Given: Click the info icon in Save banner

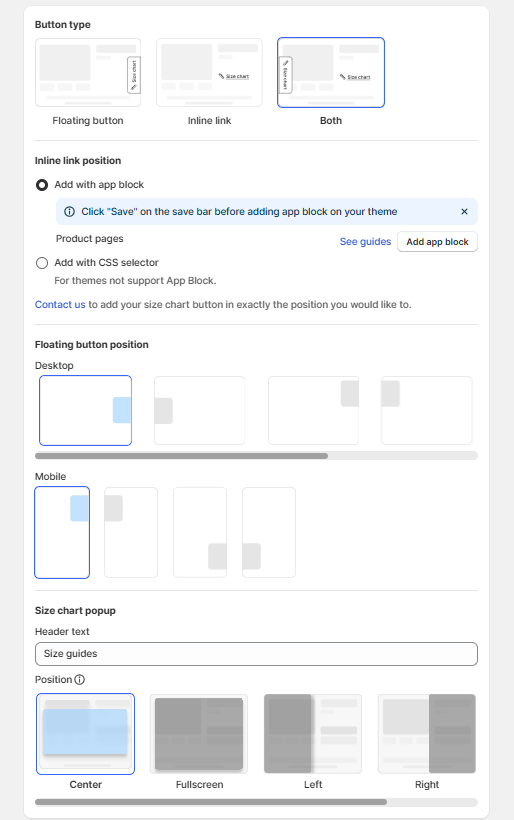Looking at the screenshot, I should tap(69, 212).
